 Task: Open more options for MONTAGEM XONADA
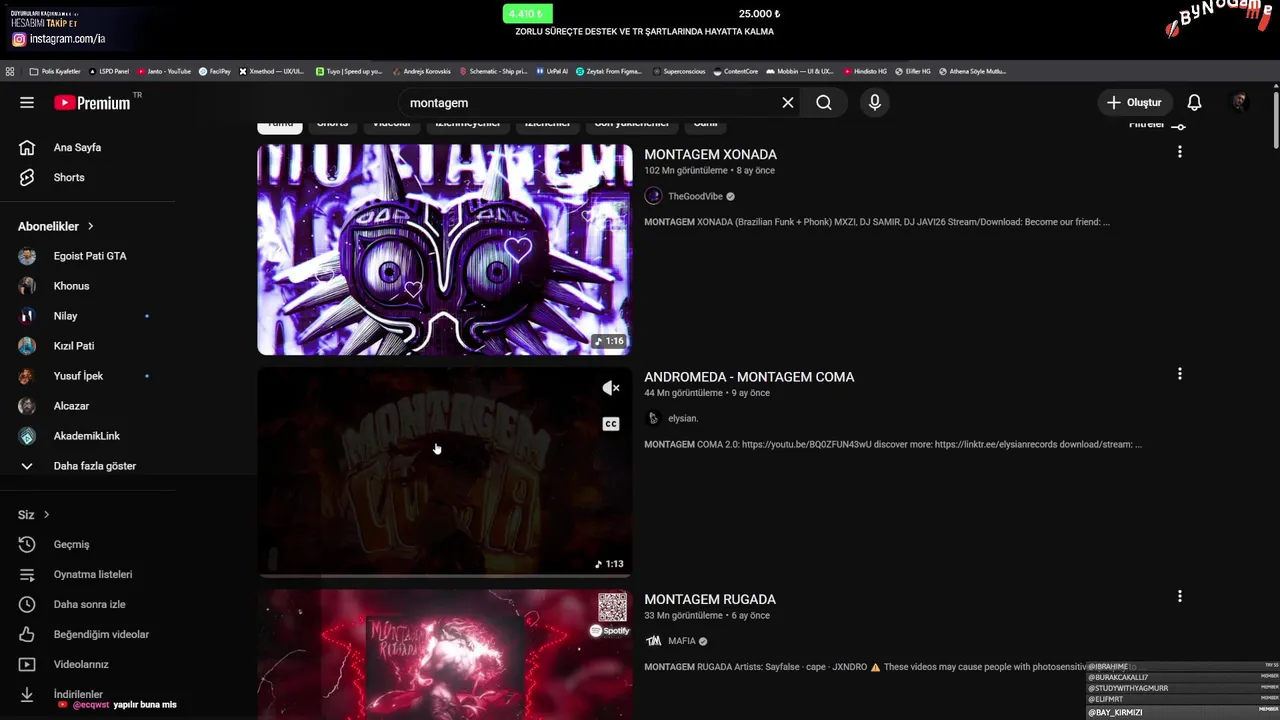coord(1180,152)
